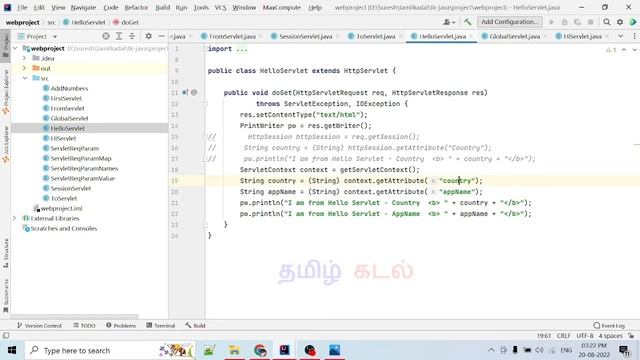Open the Terminal tool window
640x360 pixels.
point(160,325)
